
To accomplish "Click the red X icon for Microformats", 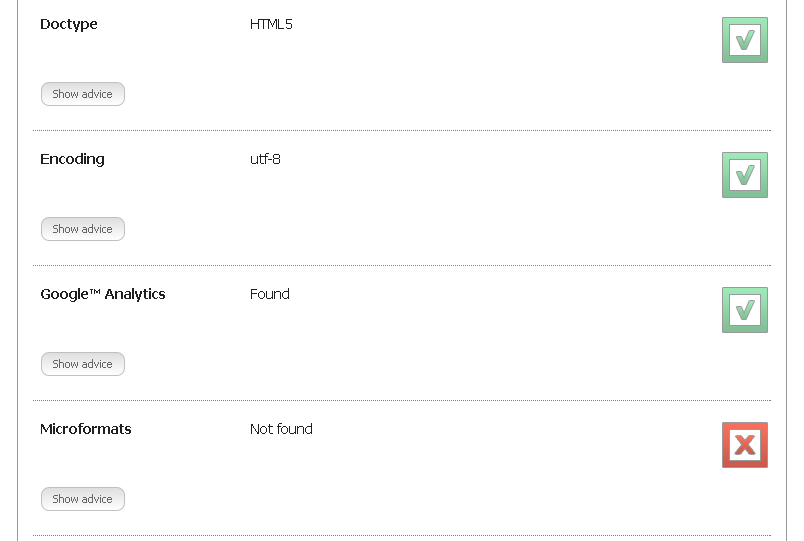I will [744, 445].
